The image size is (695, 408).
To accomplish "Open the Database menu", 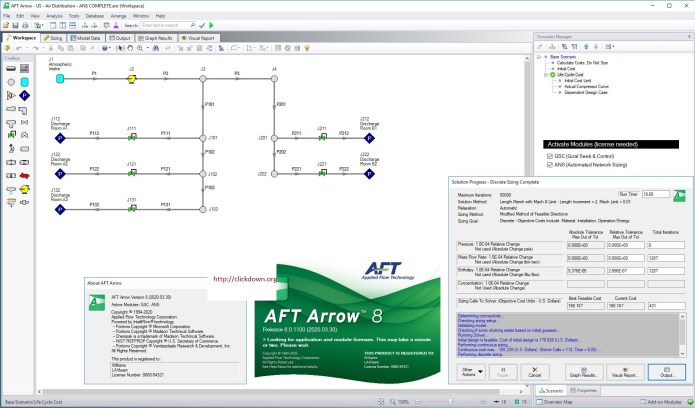I will (95, 16).
